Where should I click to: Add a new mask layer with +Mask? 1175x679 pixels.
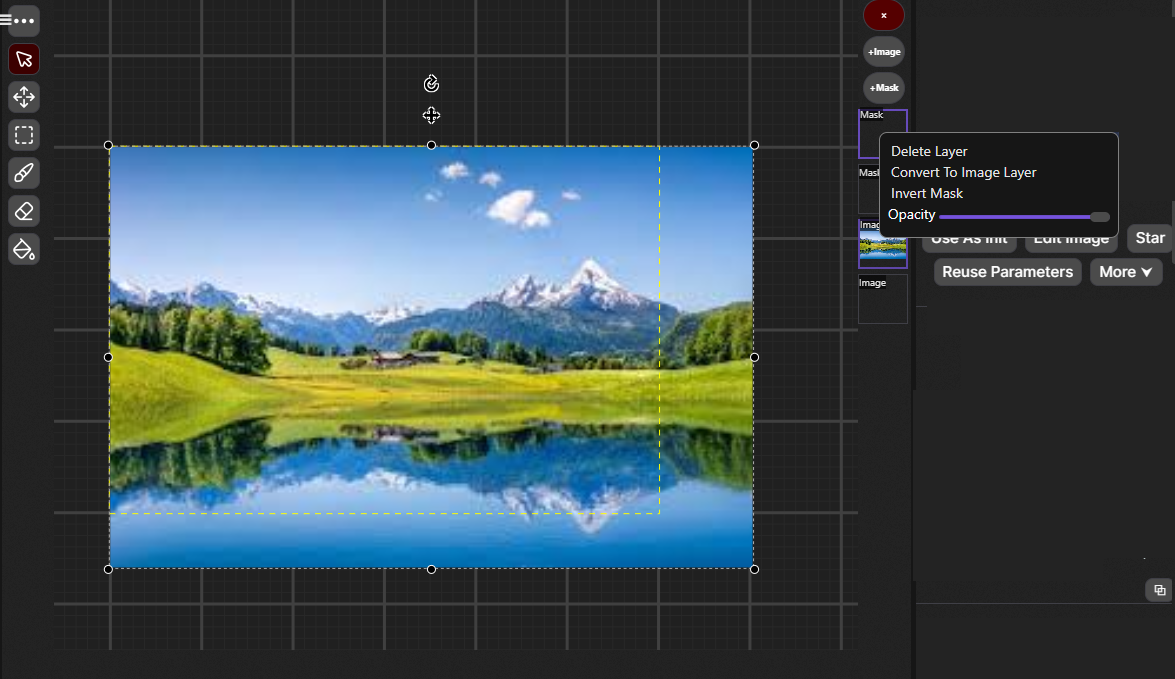(x=883, y=88)
